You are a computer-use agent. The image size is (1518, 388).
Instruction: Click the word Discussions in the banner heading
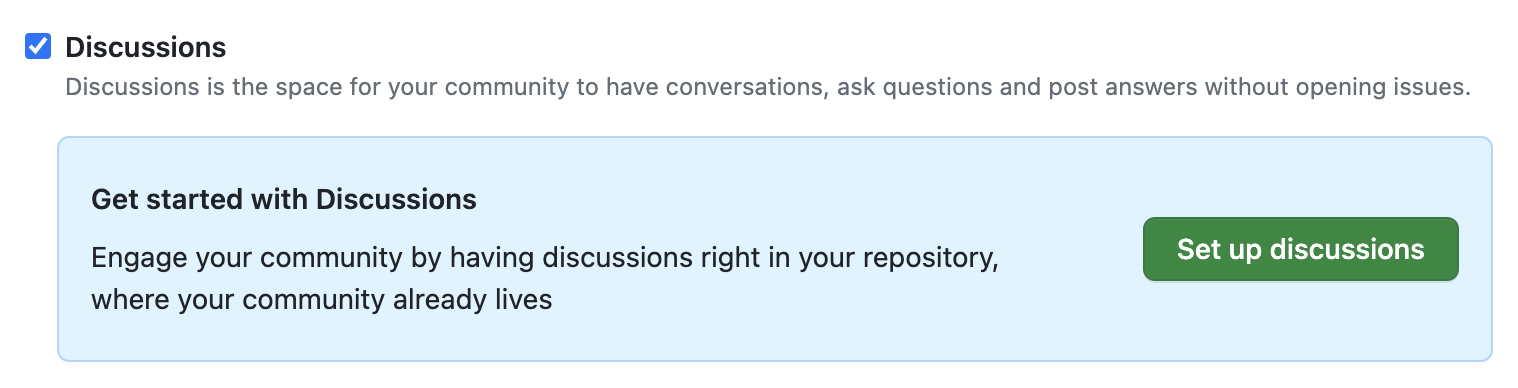tap(397, 199)
